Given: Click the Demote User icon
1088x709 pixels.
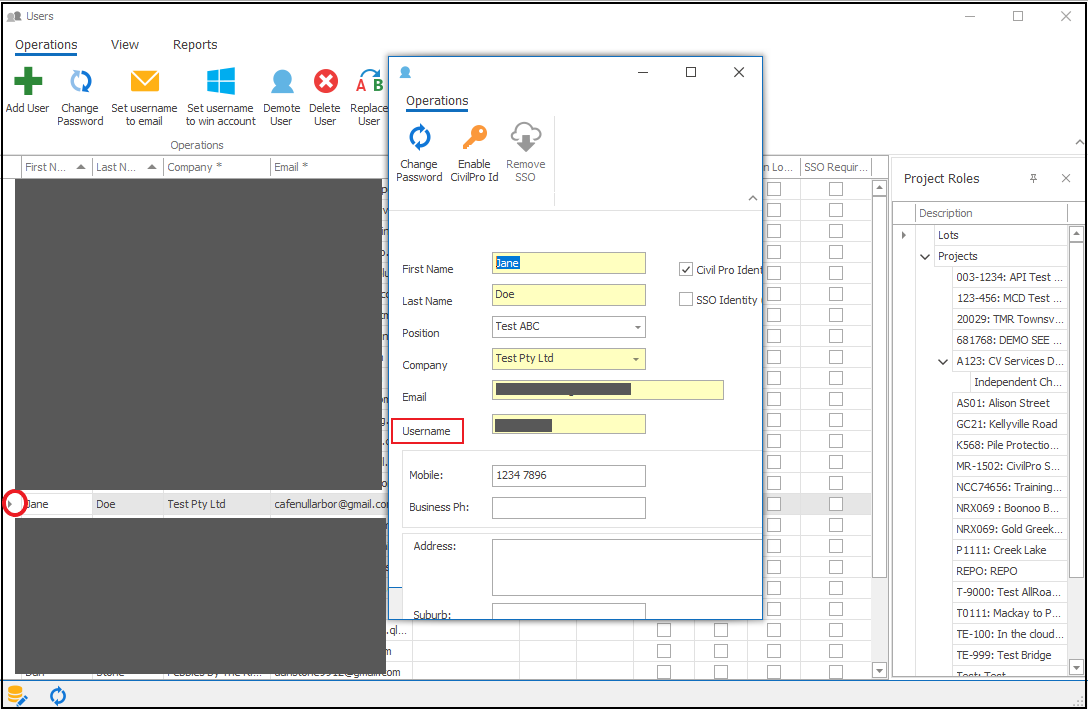Looking at the screenshot, I should click(x=282, y=82).
